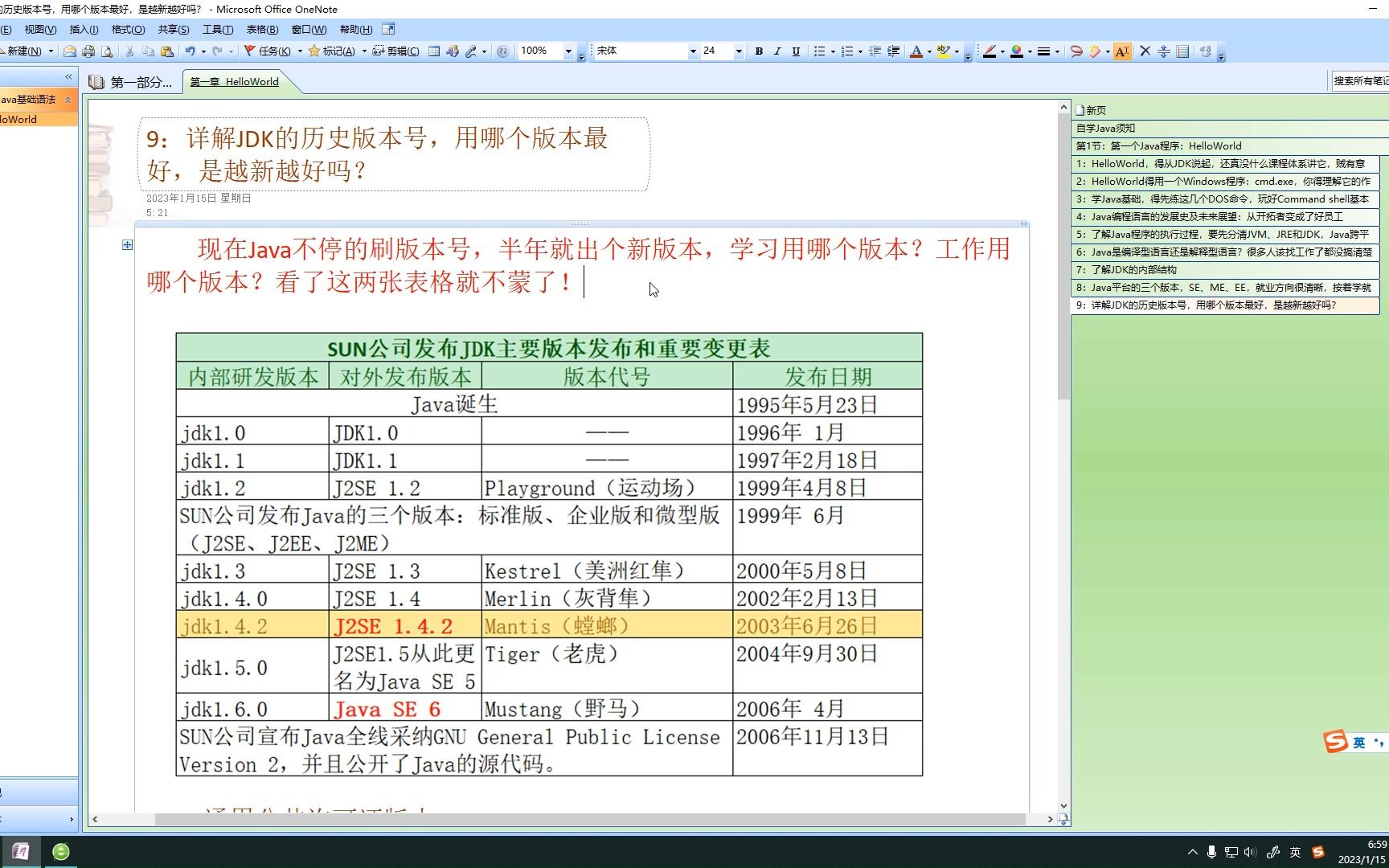Click the Copy icon in toolbar
Image resolution: width=1389 pixels, height=868 pixels.
pos(148,51)
